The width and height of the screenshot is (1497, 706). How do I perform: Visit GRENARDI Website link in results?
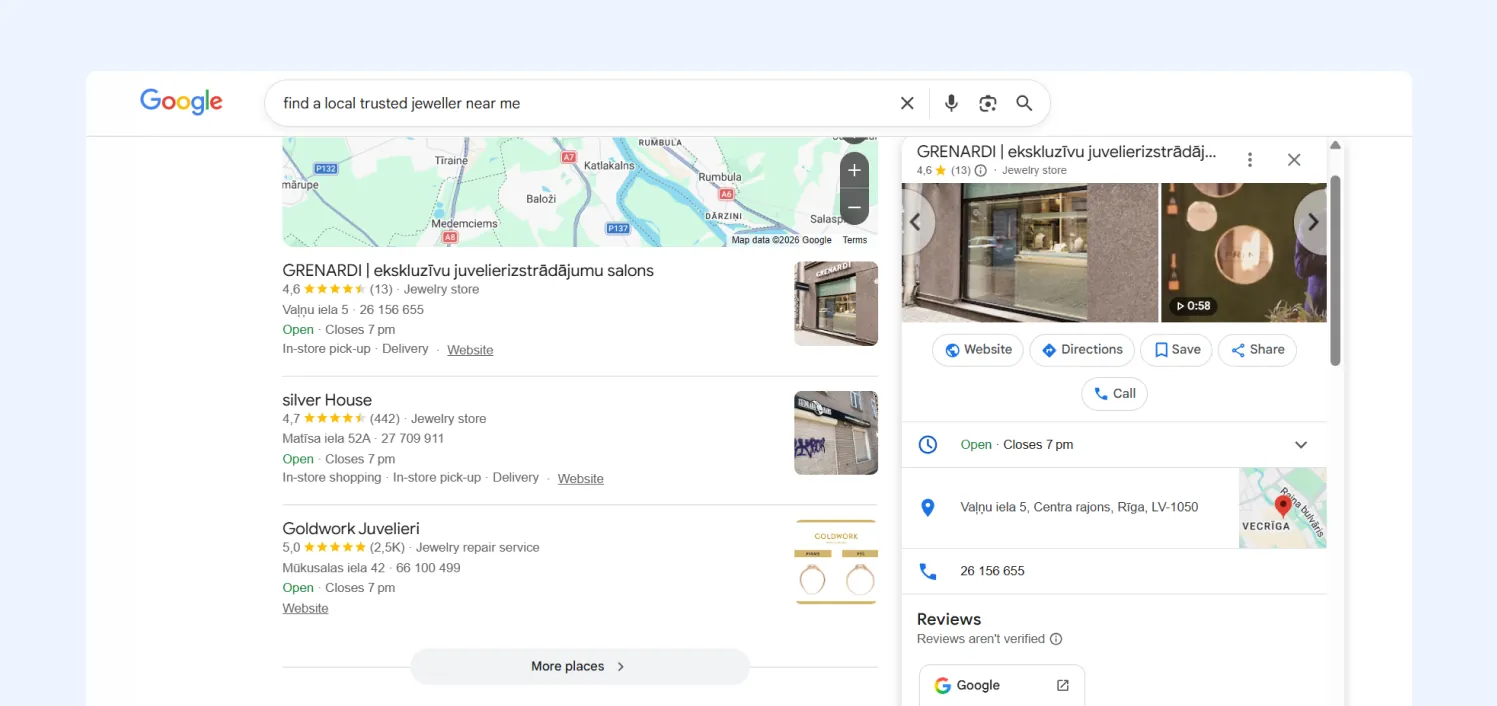coord(470,350)
